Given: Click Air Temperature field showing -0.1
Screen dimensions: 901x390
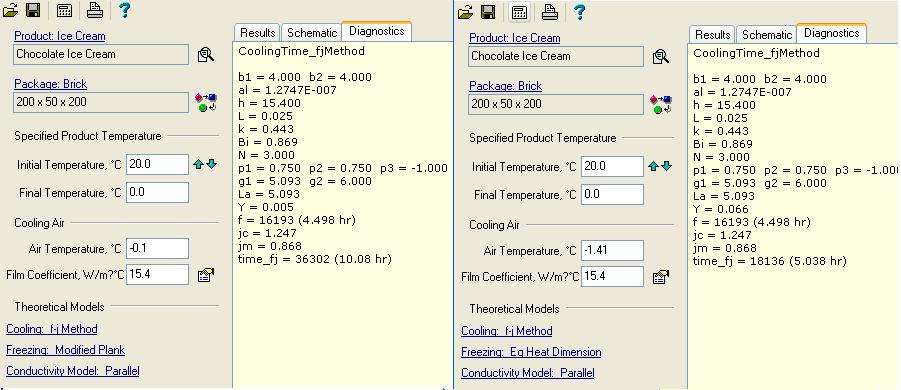Looking at the screenshot, I should [157, 249].
